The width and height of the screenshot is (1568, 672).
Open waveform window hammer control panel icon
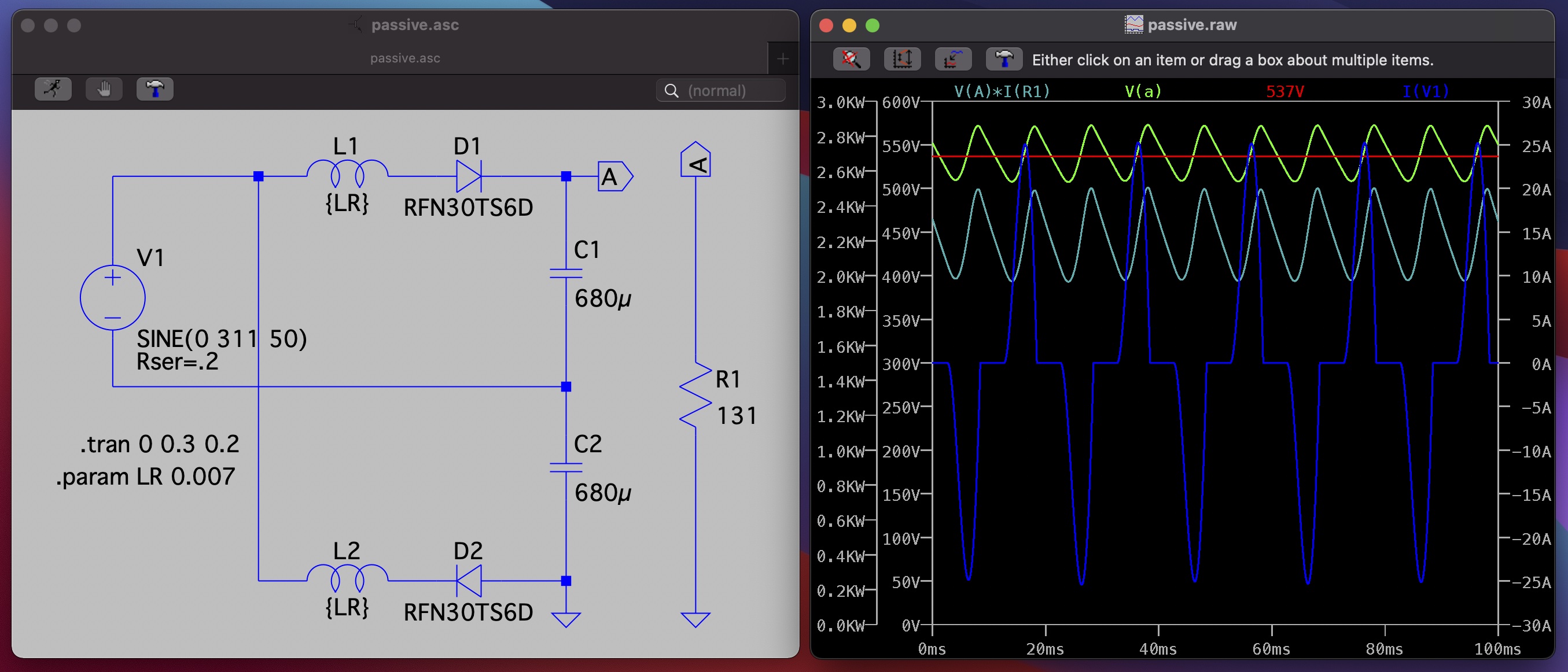pyautogui.click(x=1004, y=60)
